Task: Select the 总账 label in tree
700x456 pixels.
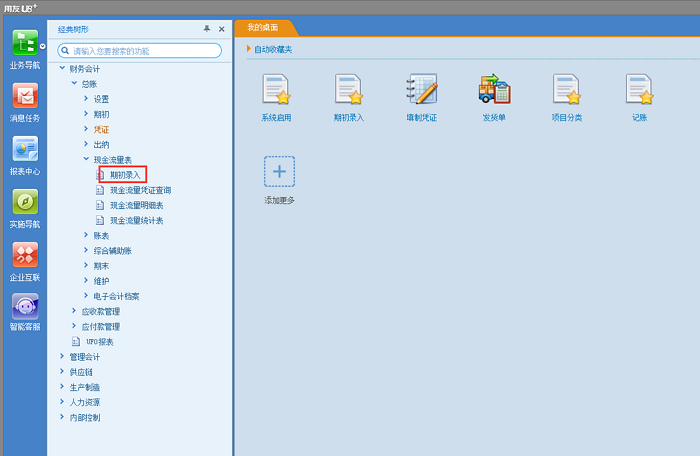Action: (x=89, y=84)
